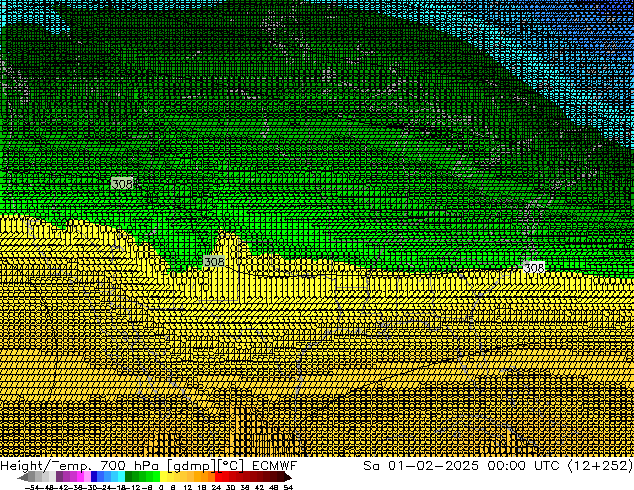Click the "00:00 UTC" time text

(x=523, y=465)
